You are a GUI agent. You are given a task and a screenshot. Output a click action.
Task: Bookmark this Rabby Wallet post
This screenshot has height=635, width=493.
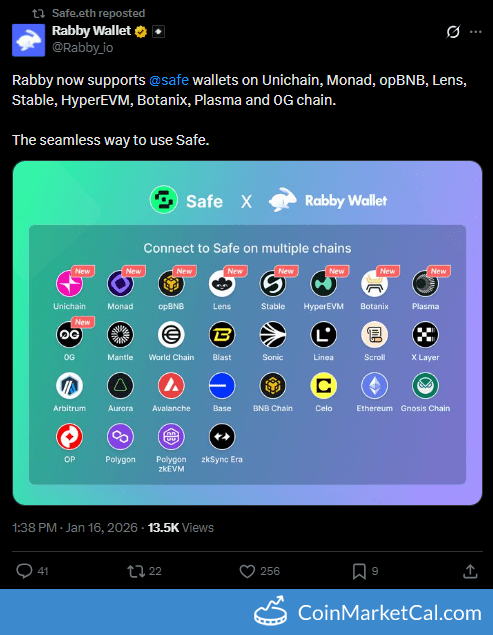tap(359, 571)
